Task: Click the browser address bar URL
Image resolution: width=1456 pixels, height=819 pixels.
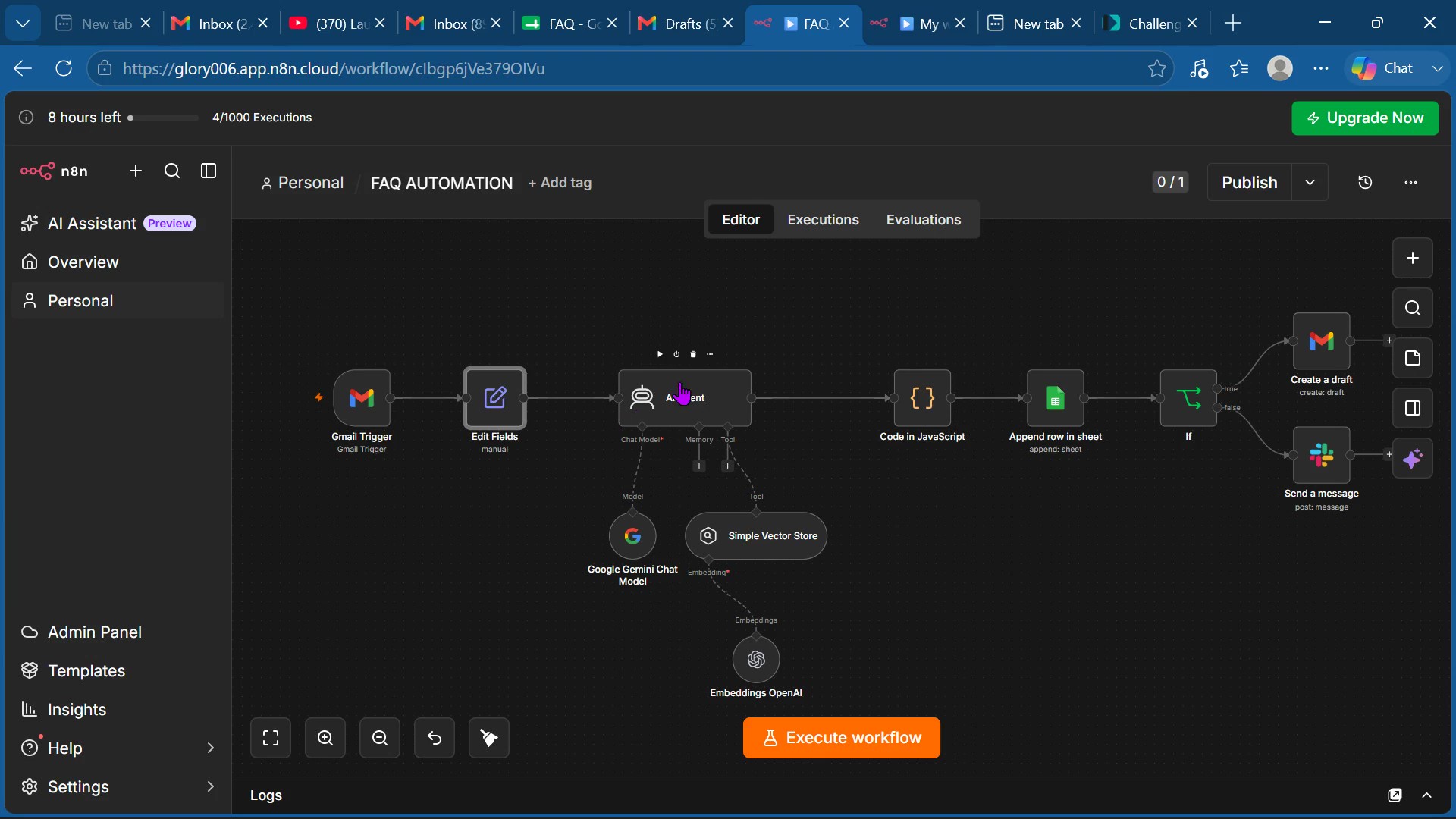Action: tap(334, 68)
